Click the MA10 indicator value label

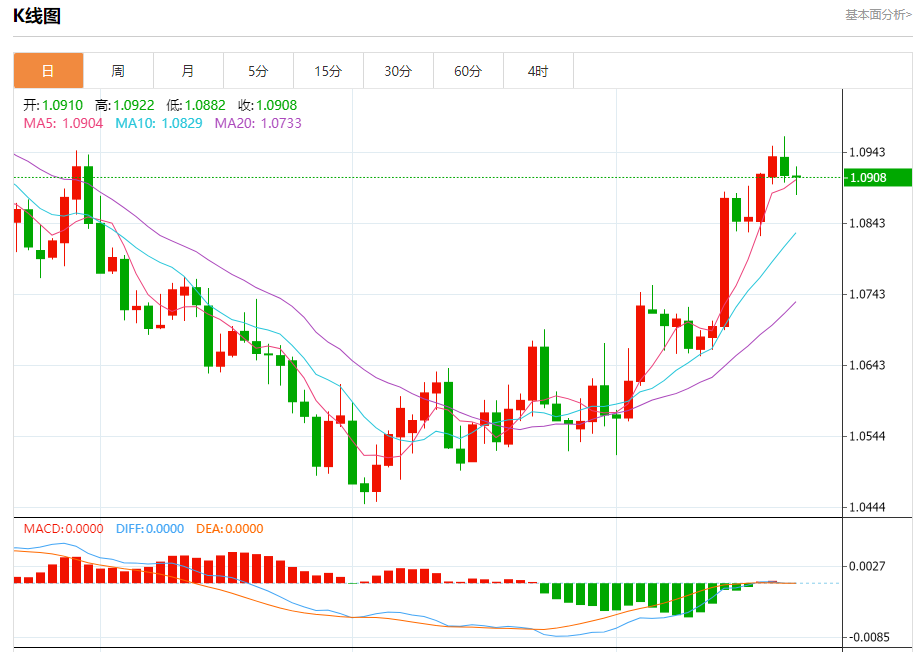[158, 123]
